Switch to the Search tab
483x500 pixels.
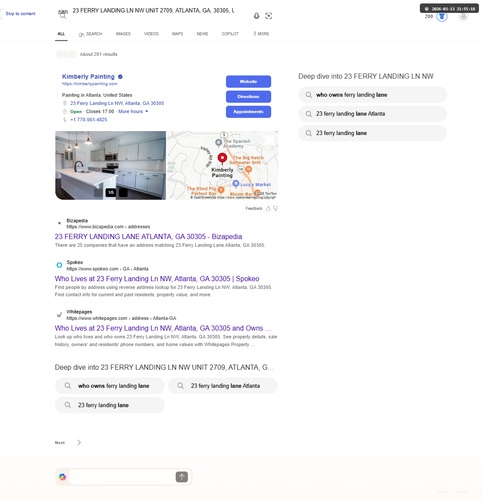(90, 34)
